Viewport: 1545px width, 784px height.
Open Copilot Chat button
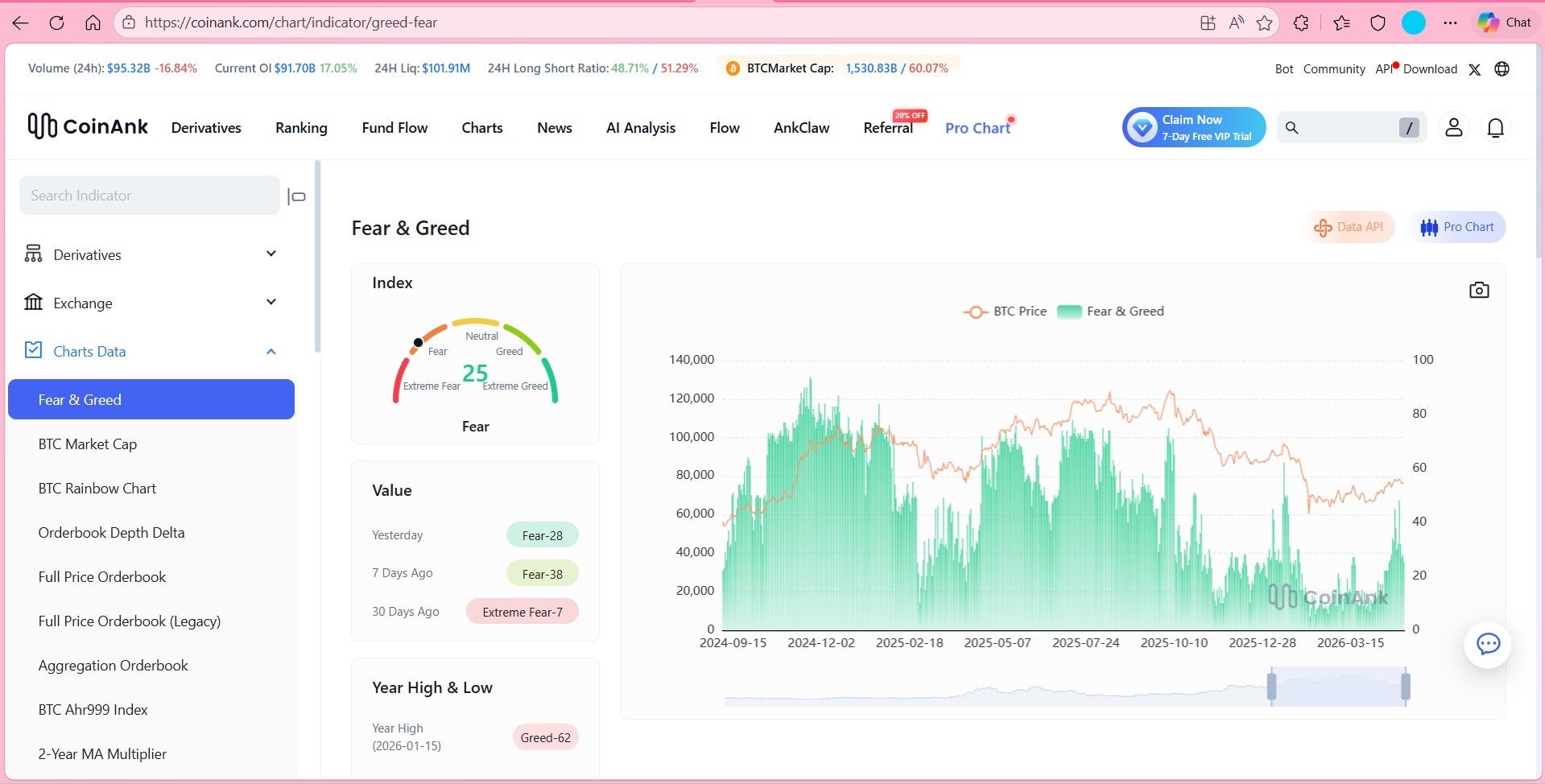tap(1505, 23)
